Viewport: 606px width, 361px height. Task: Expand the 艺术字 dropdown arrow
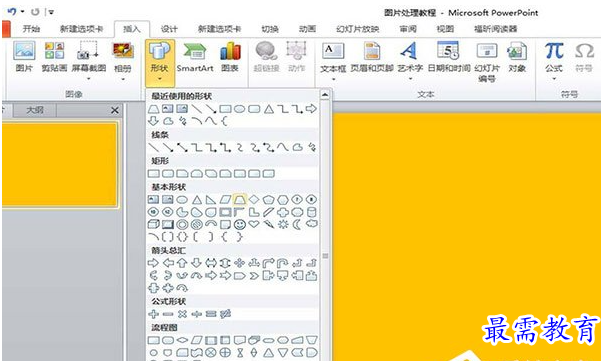pos(410,80)
